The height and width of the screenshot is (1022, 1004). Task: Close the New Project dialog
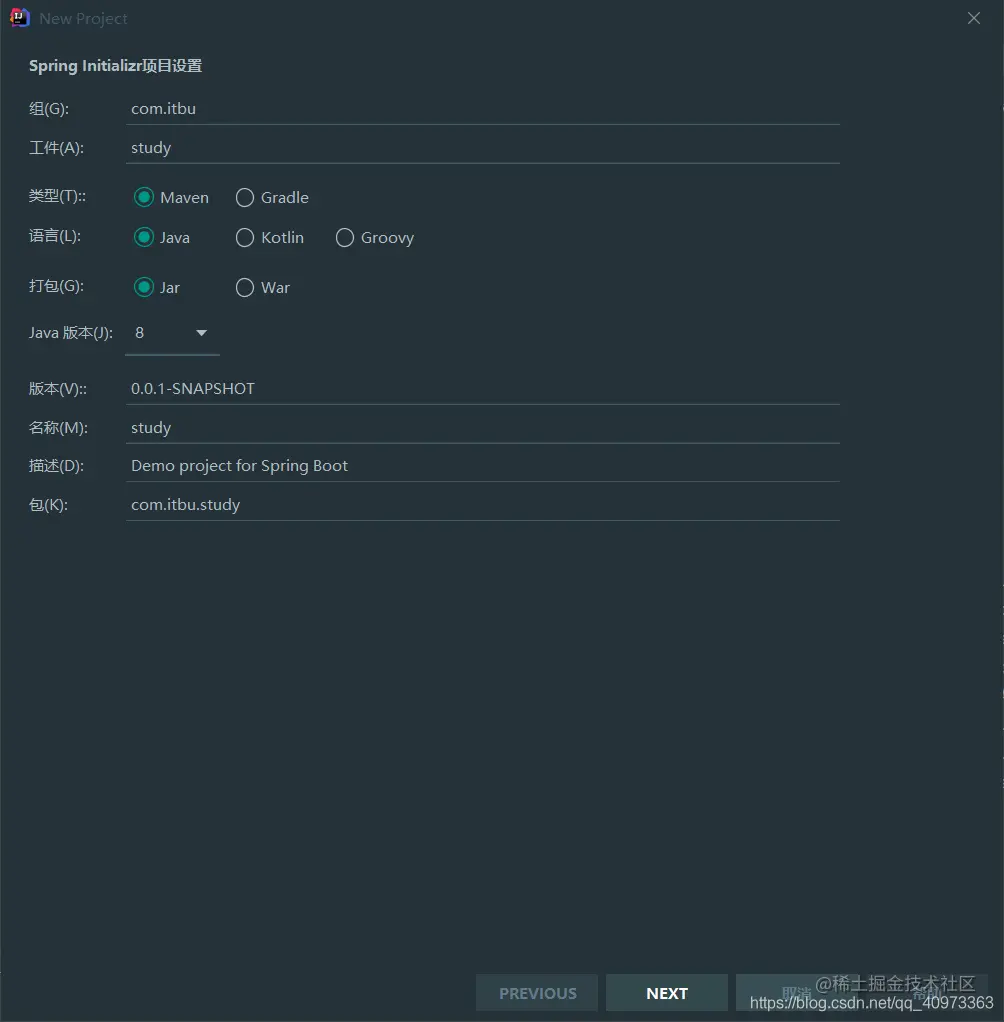point(973,18)
